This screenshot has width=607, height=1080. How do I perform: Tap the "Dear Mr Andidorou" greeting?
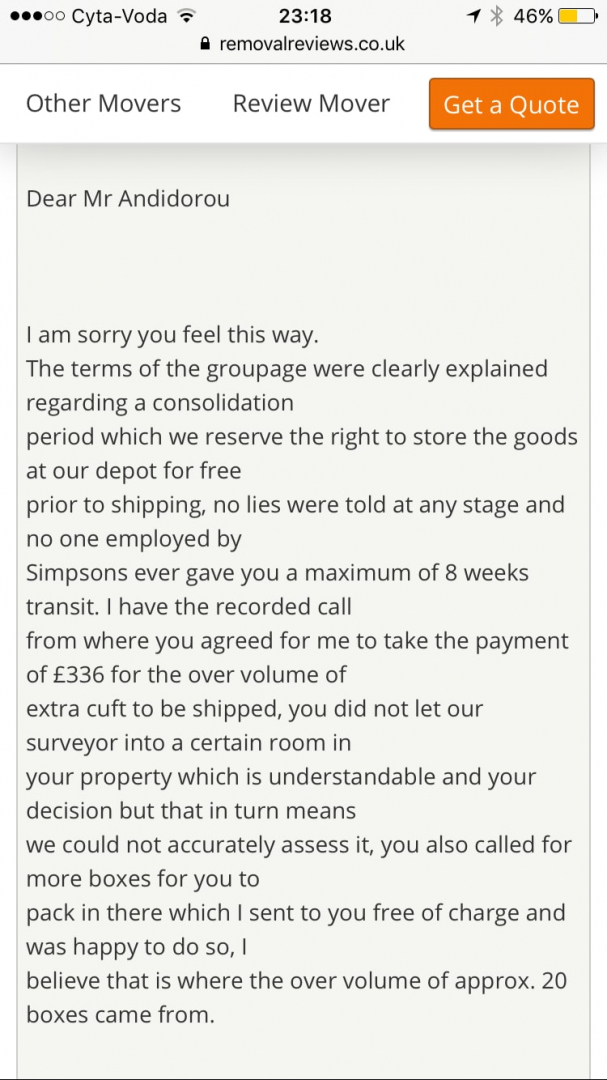point(128,198)
